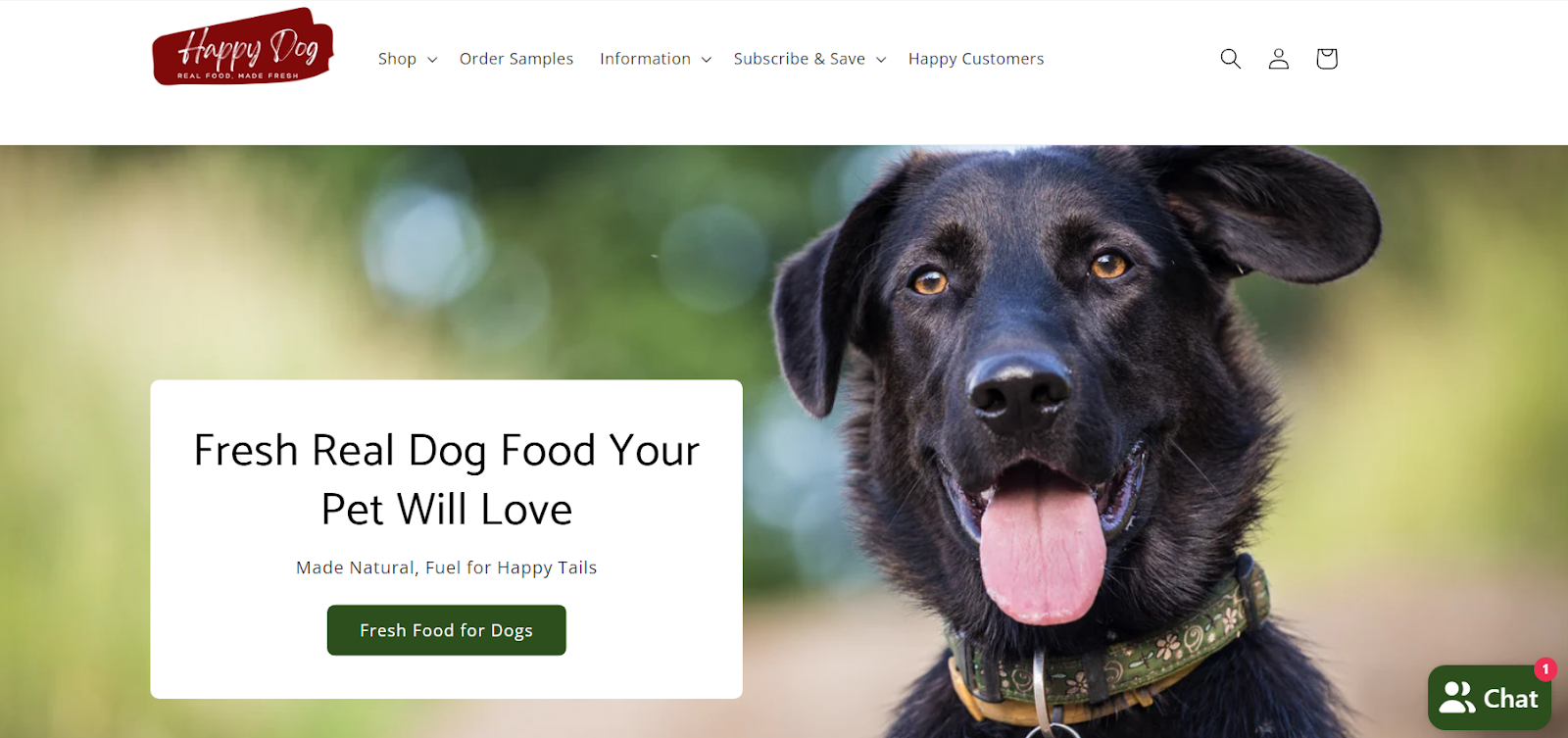The width and height of the screenshot is (1568, 738).
Task: Open the account login person icon
Action: 1279,59
